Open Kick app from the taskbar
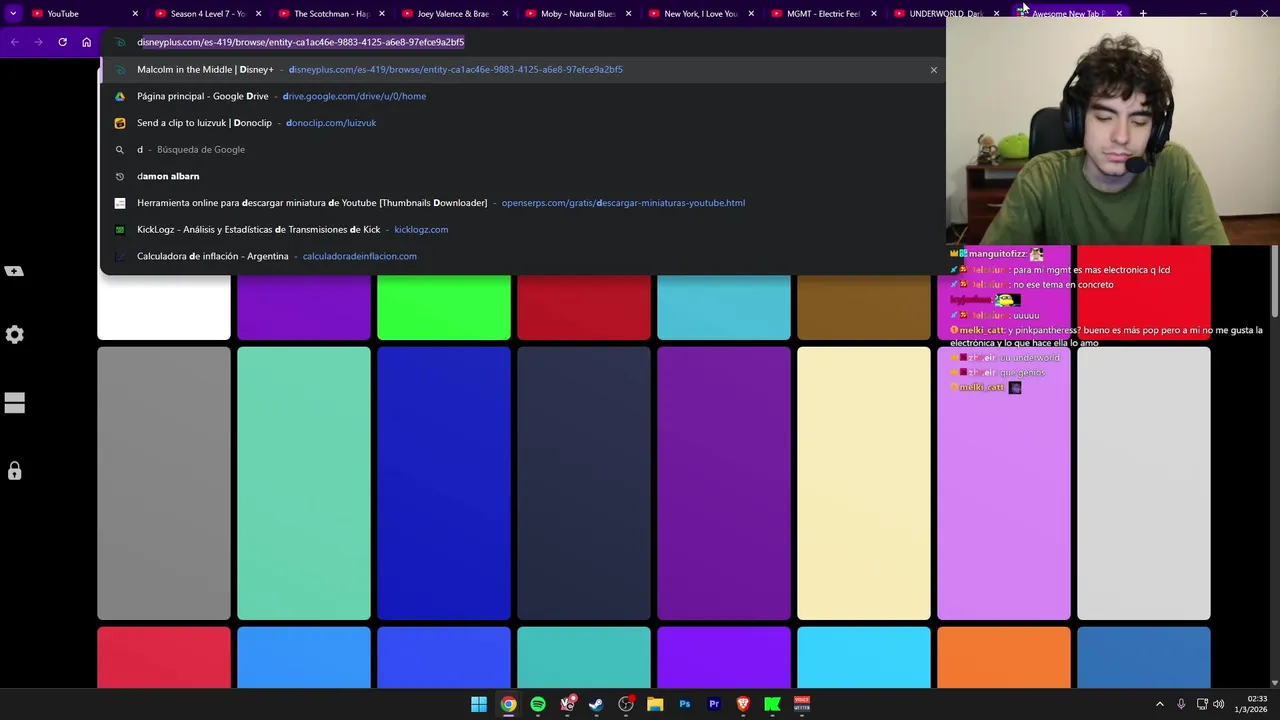This screenshot has width=1280, height=720. click(772, 704)
